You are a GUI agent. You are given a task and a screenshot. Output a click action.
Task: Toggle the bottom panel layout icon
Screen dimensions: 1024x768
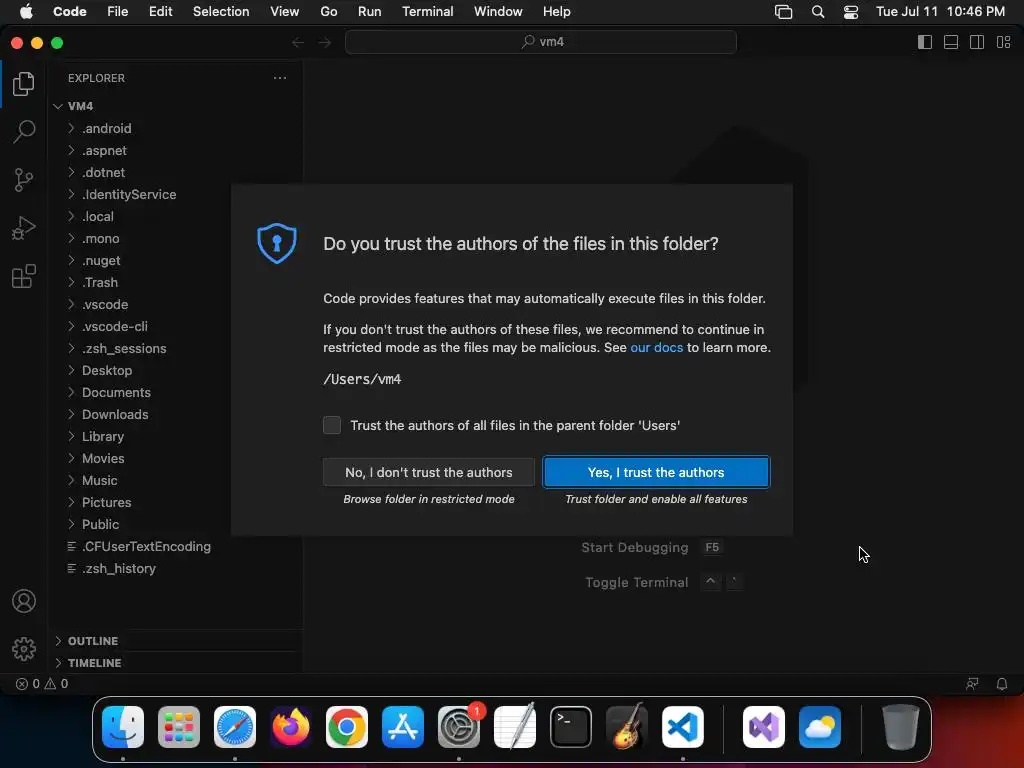coord(951,42)
